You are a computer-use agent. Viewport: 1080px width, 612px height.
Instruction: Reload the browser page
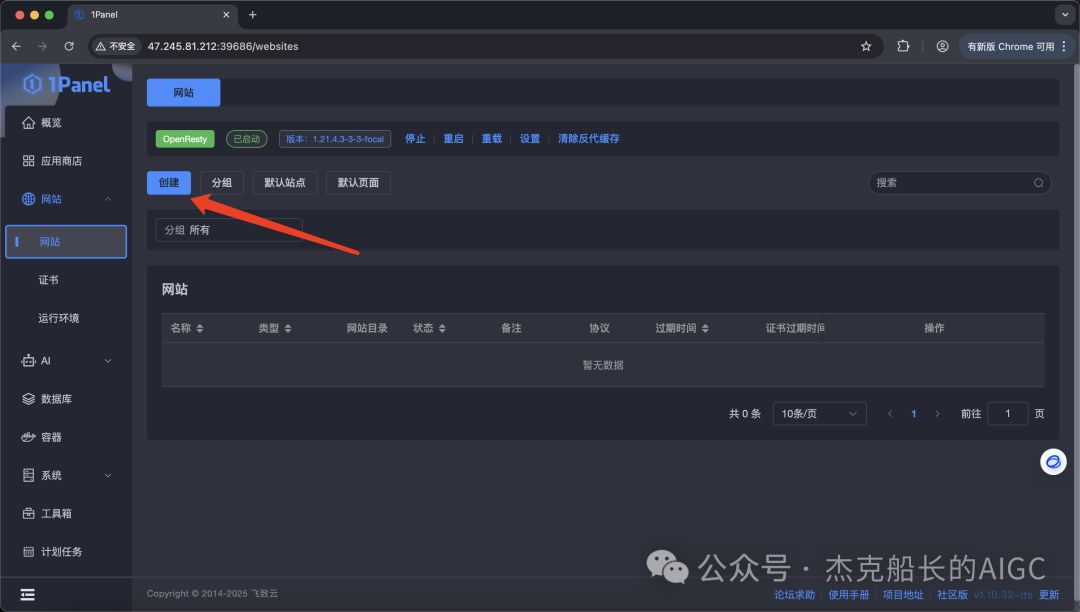click(x=69, y=46)
